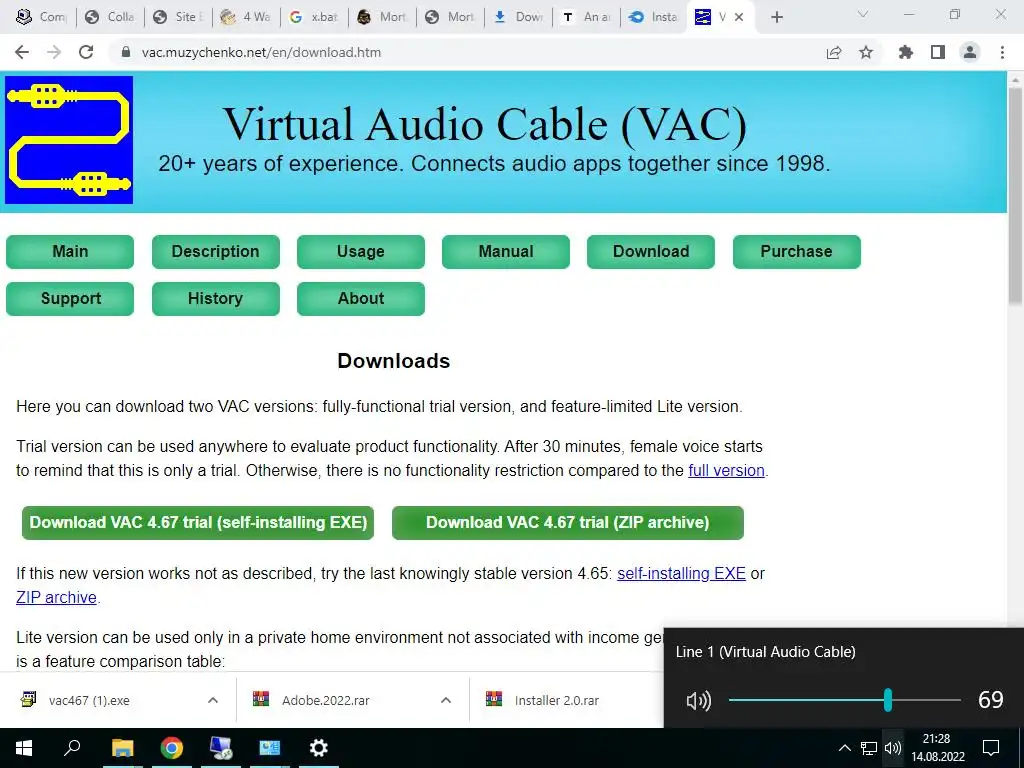This screenshot has width=1024, height=768.
Task: Open the About page
Action: point(360,298)
